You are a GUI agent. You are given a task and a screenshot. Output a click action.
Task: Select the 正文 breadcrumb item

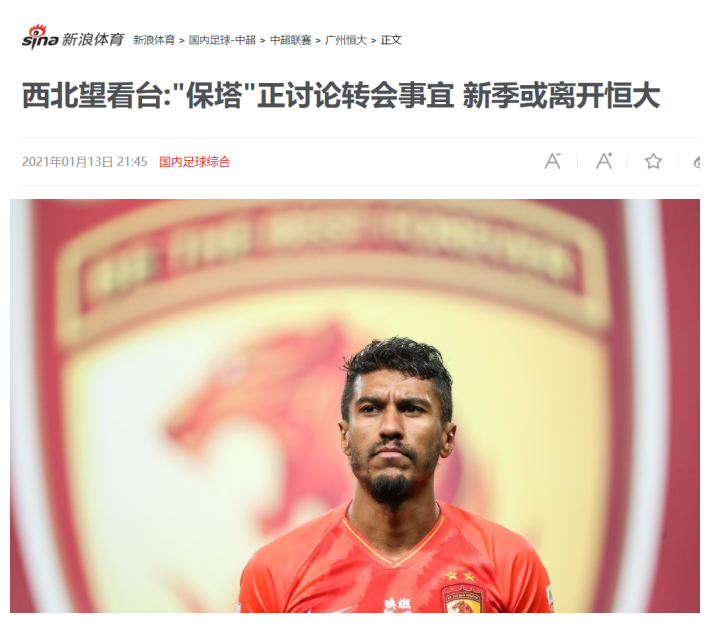coord(391,40)
